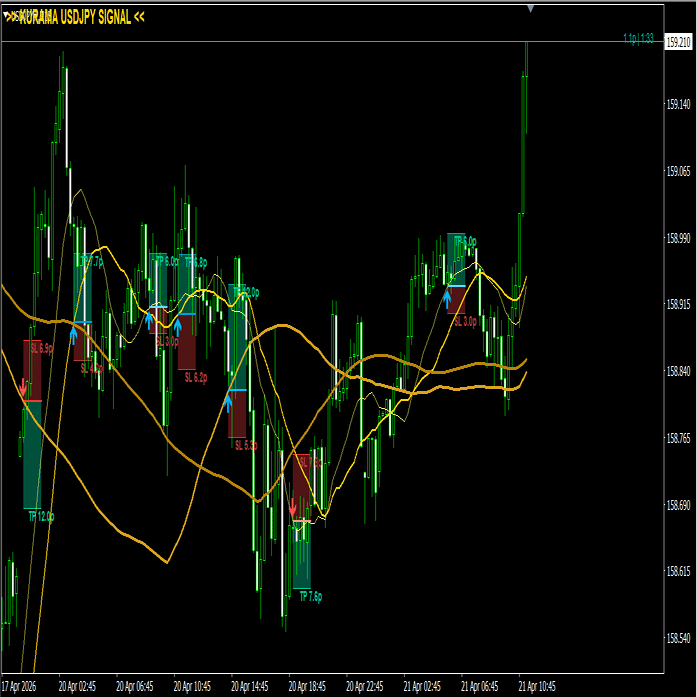This screenshot has height=697, width=697.
Task: Click time axis label 20 Apr 10:45
Action: (192, 686)
